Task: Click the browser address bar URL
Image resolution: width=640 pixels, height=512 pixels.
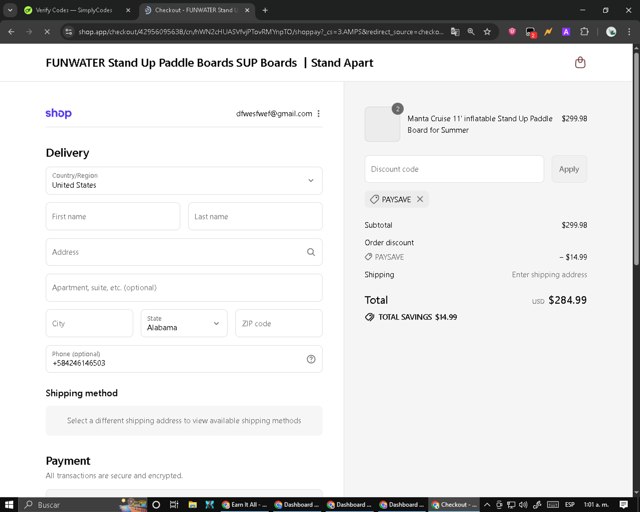Action: click(261, 31)
